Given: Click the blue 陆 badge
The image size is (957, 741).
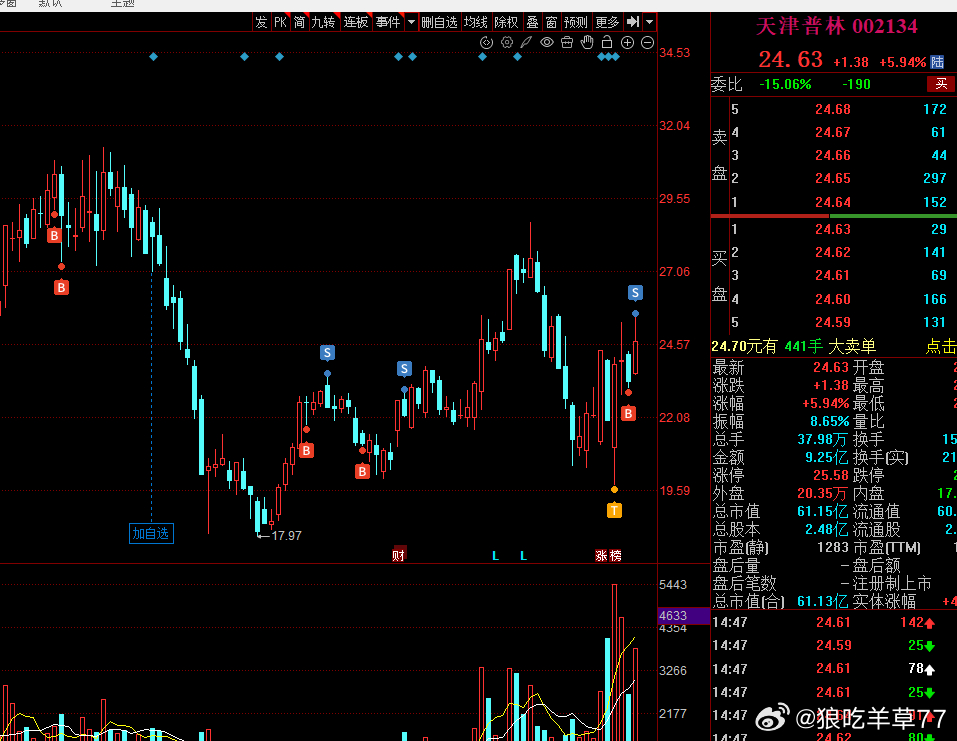Looking at the screenshot, I should tap(937, 62).
